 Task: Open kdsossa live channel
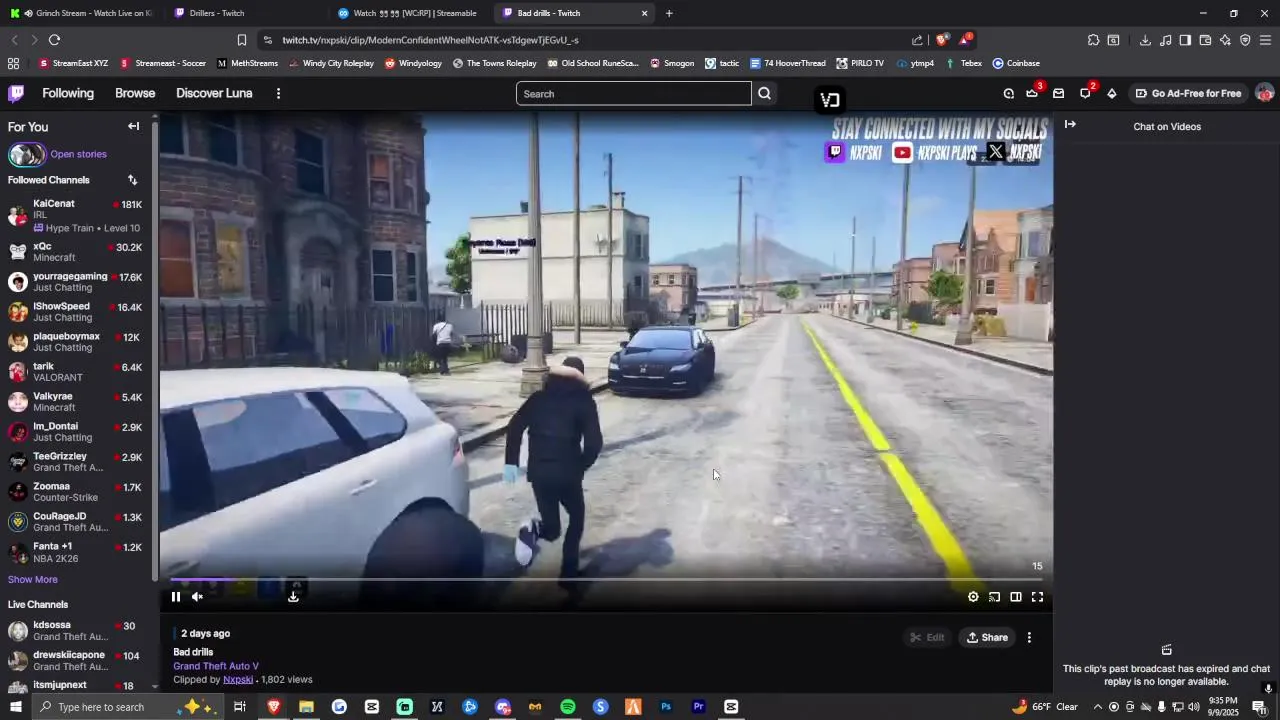(75, 630)
